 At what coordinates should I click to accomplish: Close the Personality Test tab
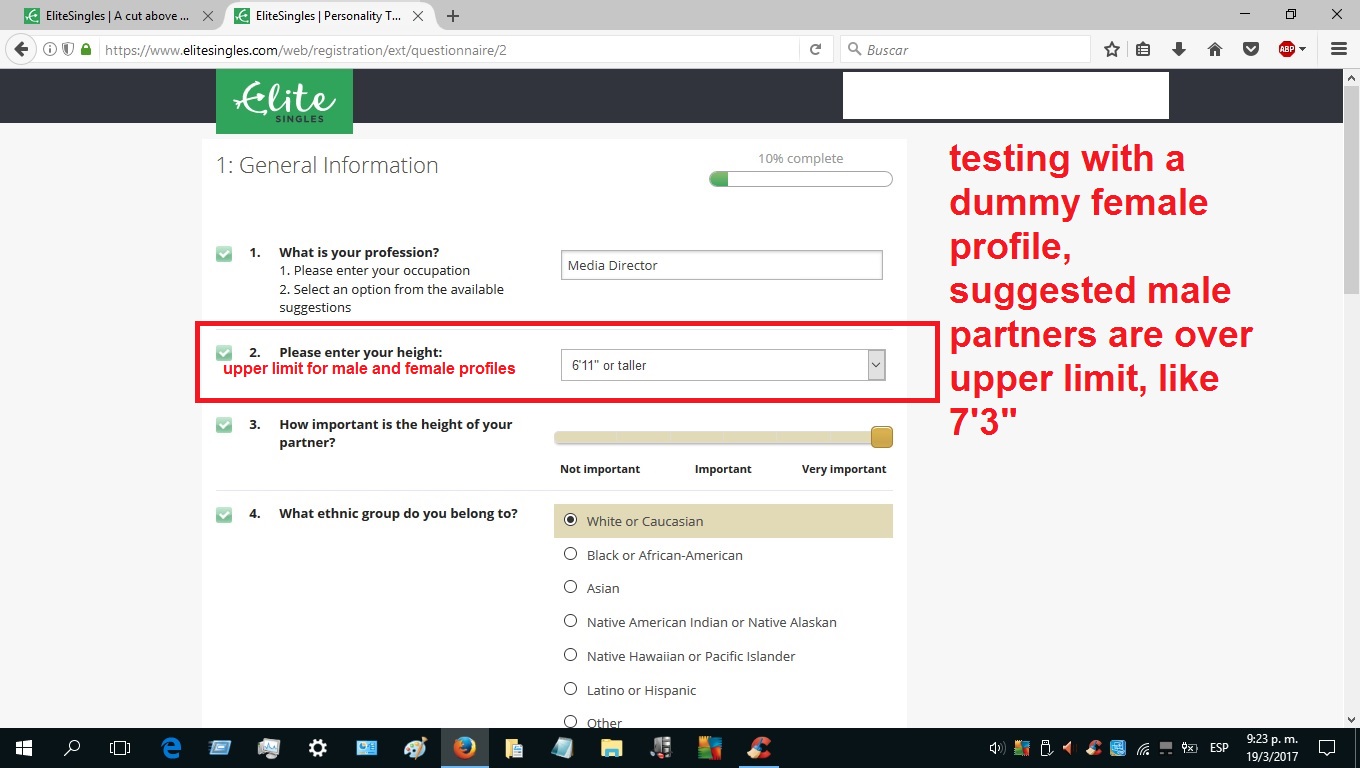419,16
